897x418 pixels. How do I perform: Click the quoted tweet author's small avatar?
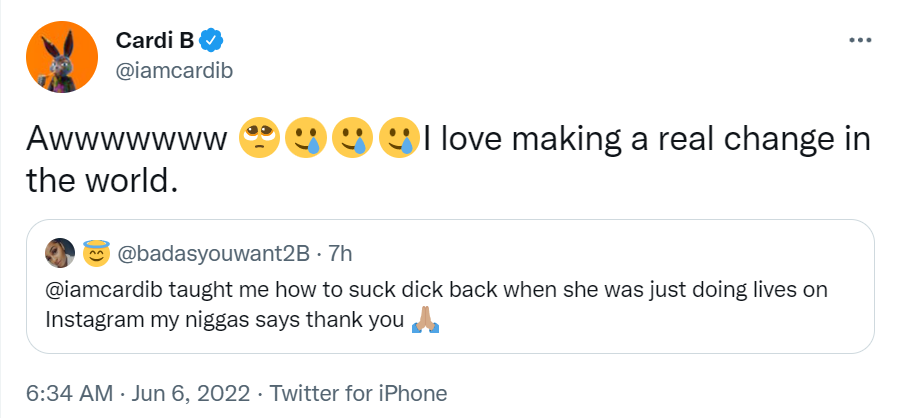59,254
